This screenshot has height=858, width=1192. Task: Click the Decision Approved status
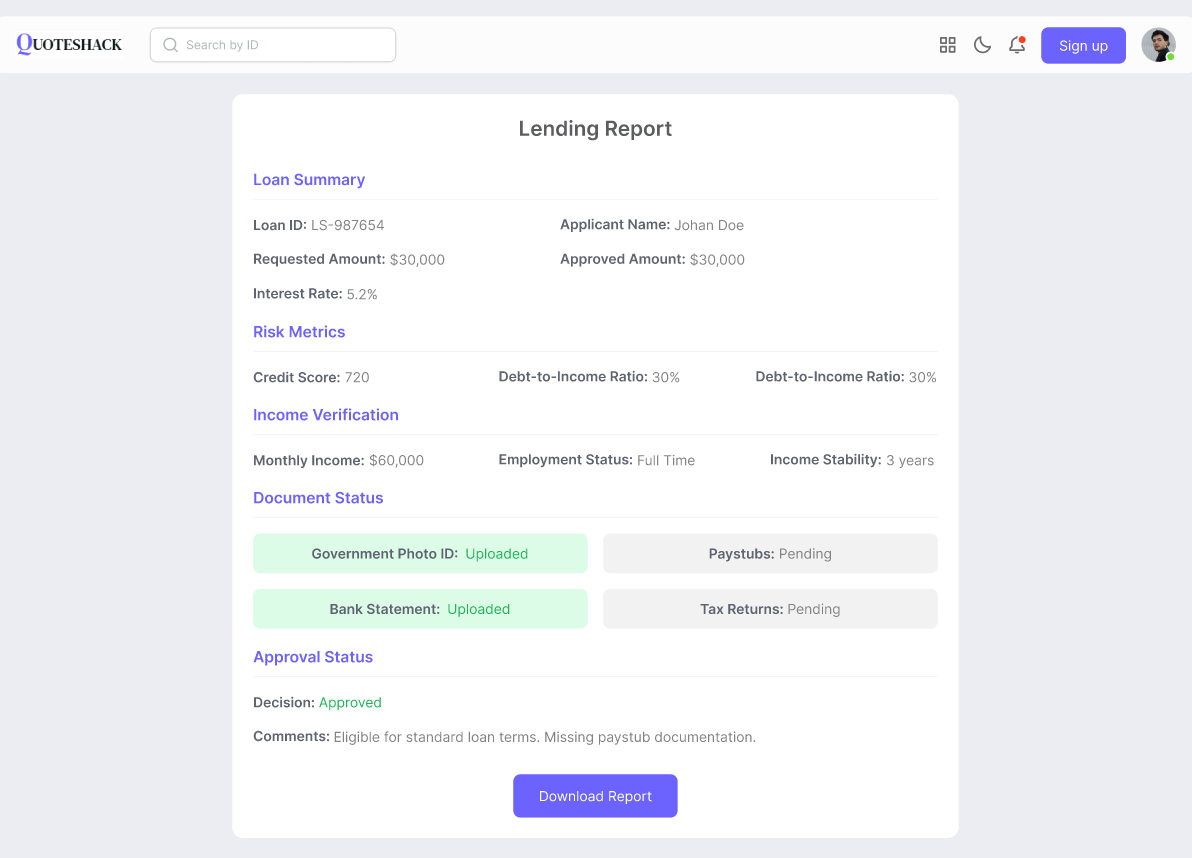pyautogui.click(x=350, y=702)
